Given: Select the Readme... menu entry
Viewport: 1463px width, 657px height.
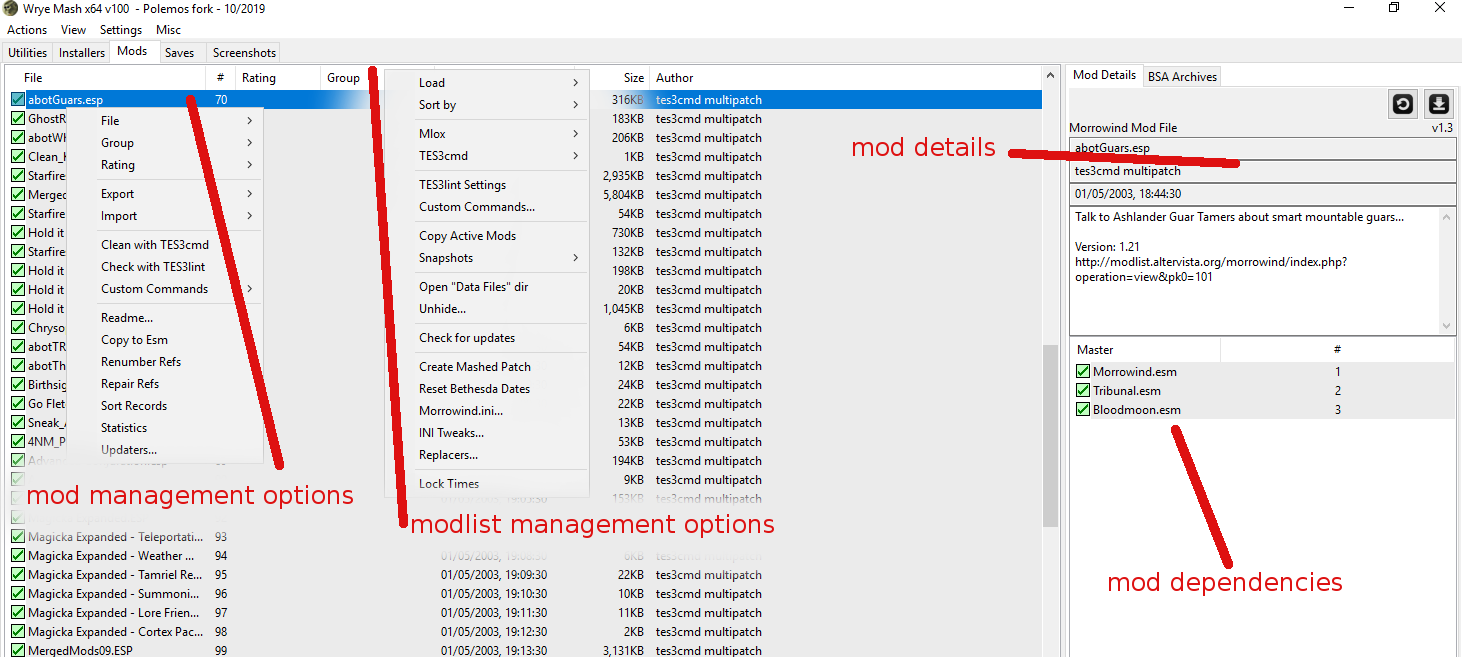Looking at the screenshot, I should (127, 318).
